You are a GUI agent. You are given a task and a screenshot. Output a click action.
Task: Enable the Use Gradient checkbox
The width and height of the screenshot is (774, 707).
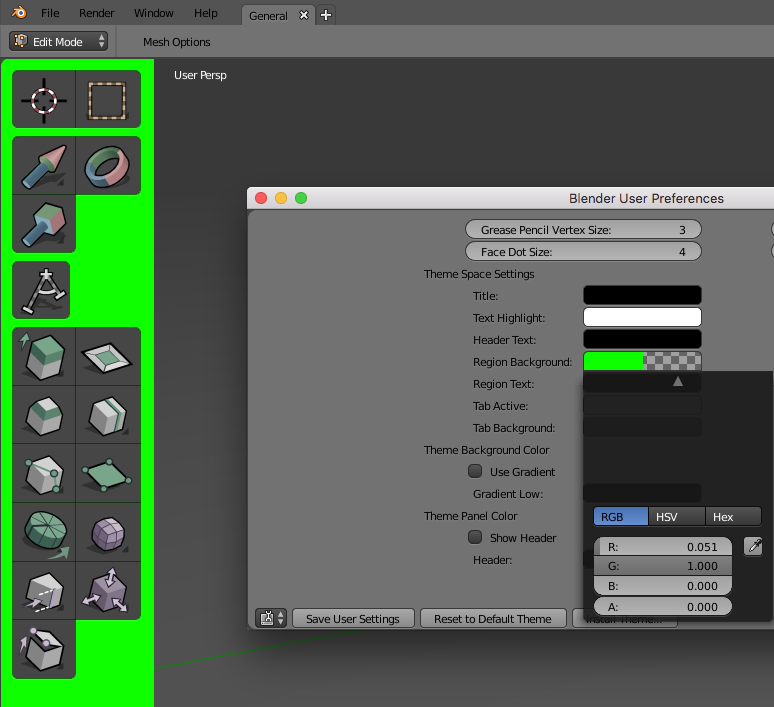[475, 471]
